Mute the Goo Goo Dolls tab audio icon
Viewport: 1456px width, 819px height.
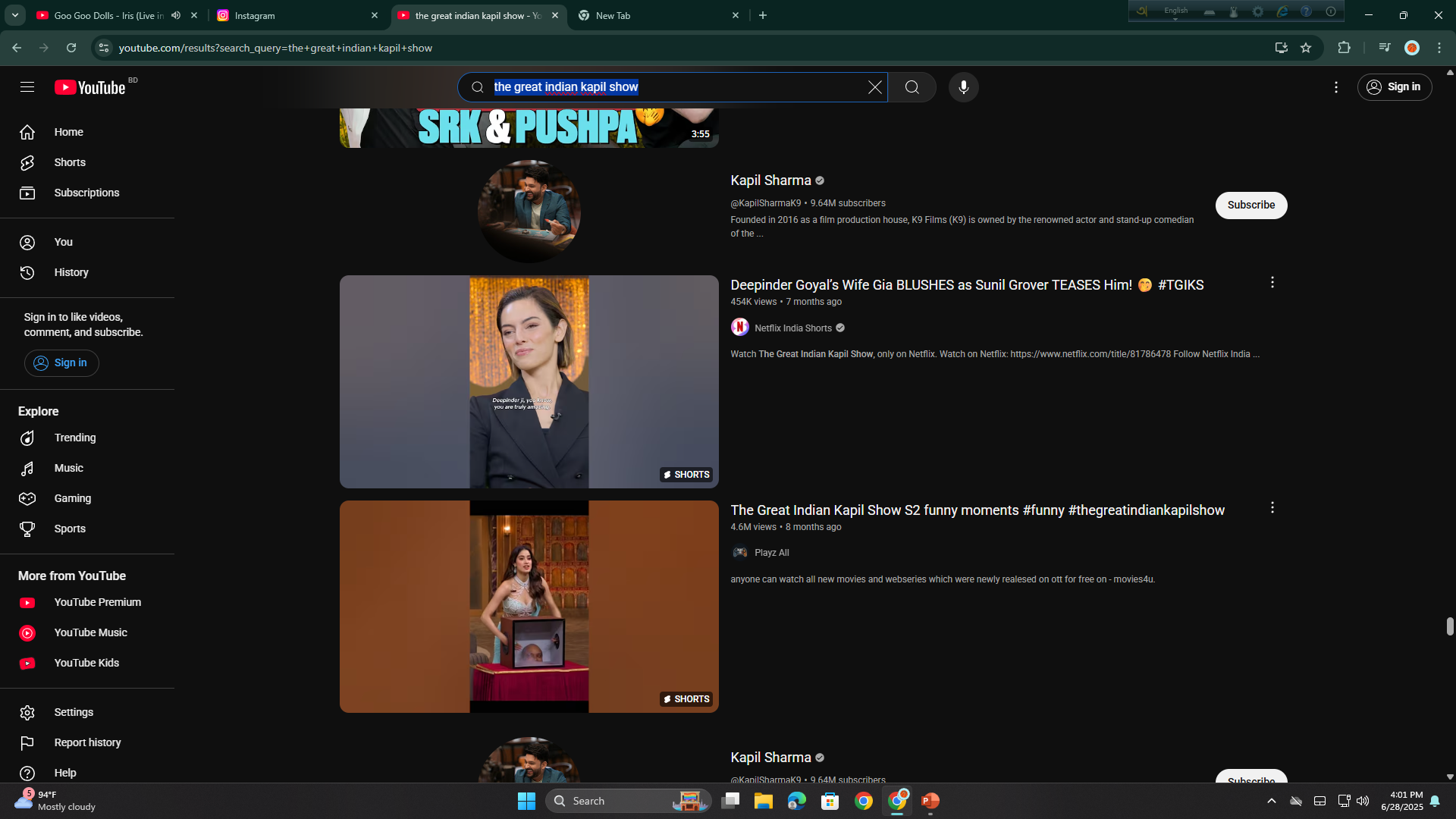tap(176, 15)
